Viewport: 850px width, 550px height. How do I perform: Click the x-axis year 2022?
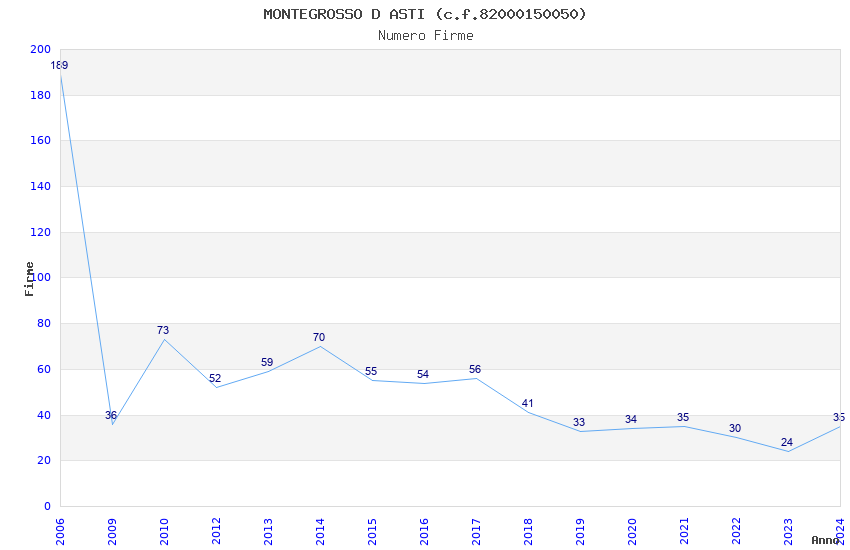(736, 532)
